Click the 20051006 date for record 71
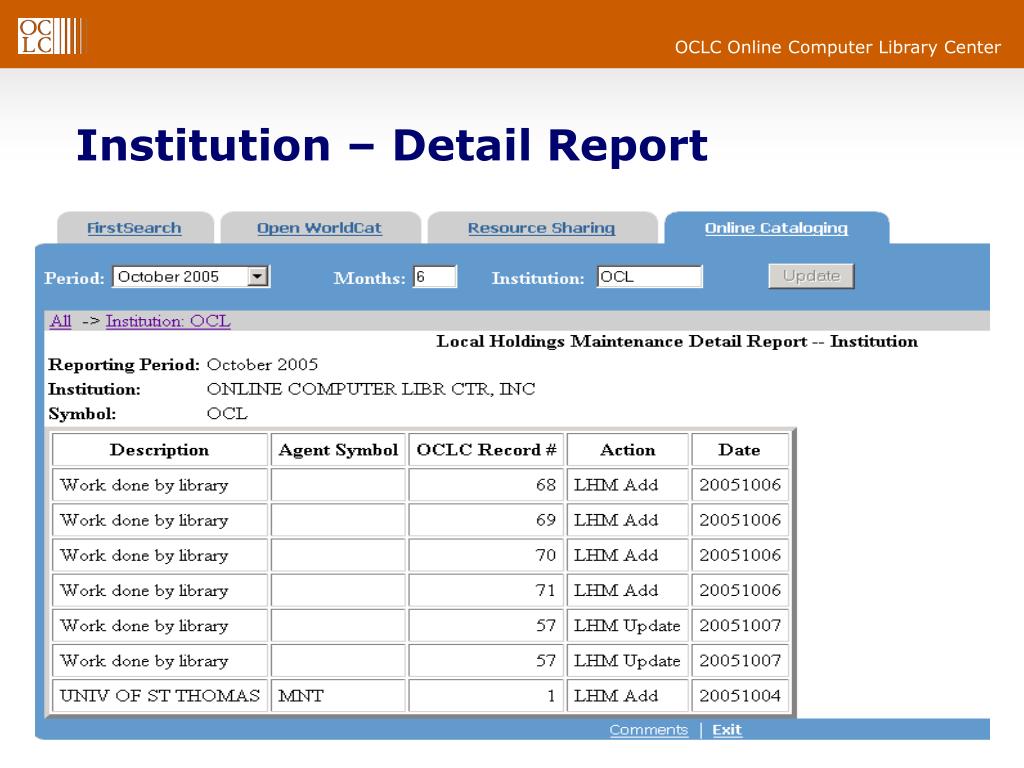This screenshot has height=768, width=1024. [x=740, y=591]
